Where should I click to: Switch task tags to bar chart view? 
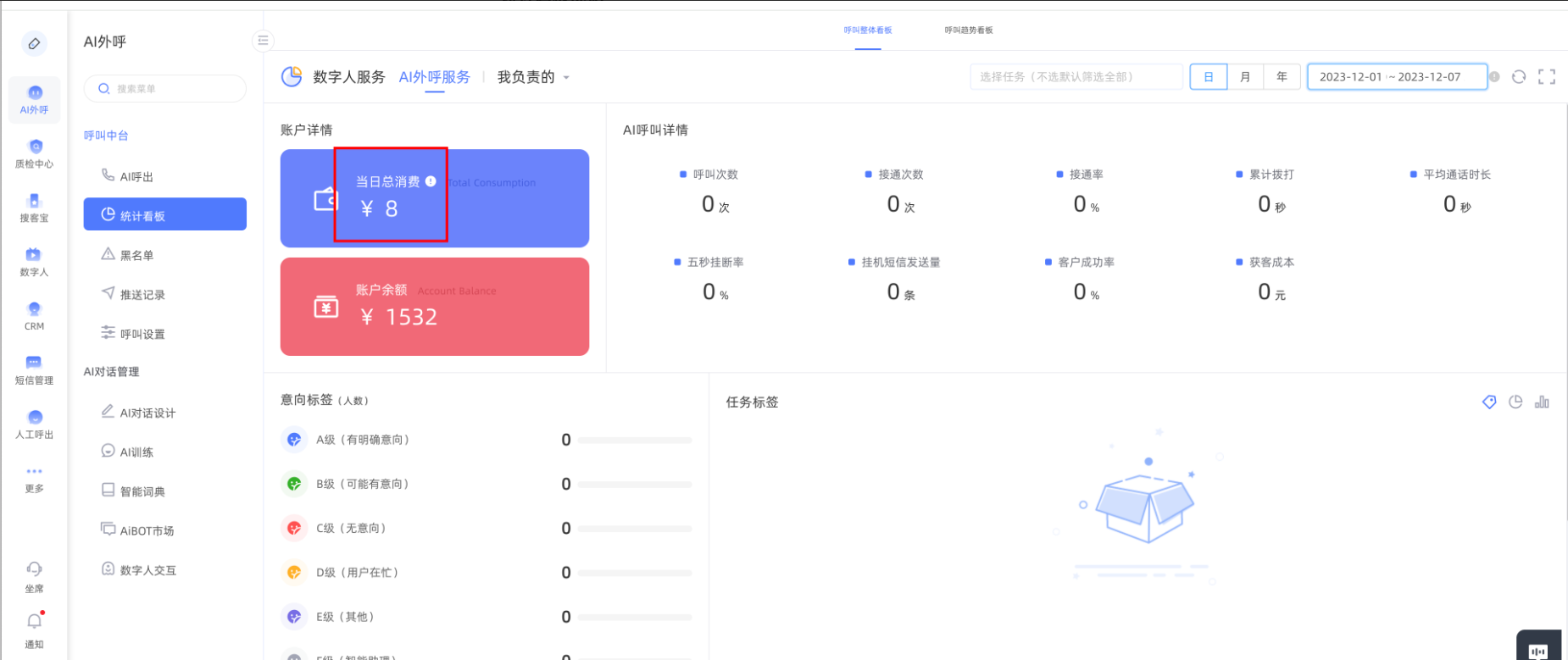click(x=1542, y=402)
